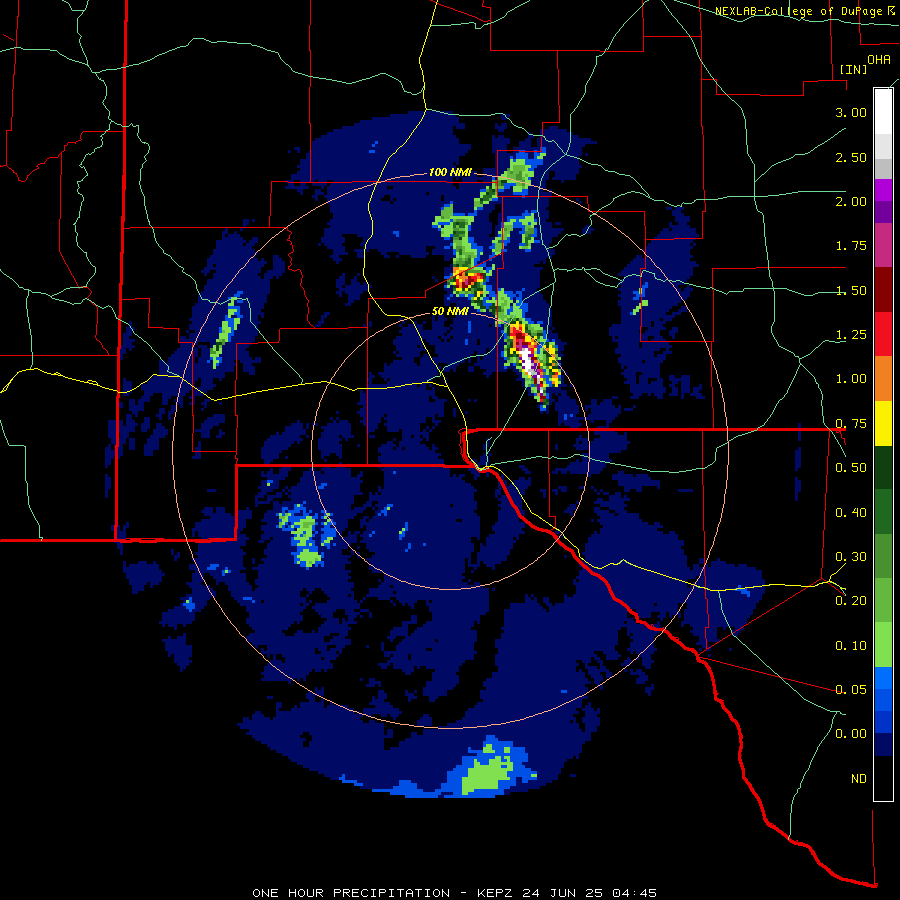Click the 0.75 legend value

(851, 424)
